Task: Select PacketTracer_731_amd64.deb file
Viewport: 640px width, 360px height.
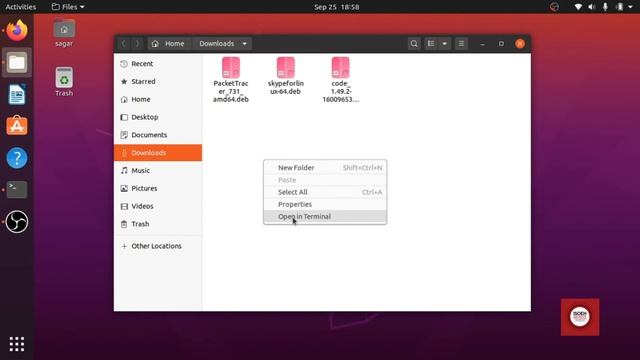Action: (x=231, y=80)
